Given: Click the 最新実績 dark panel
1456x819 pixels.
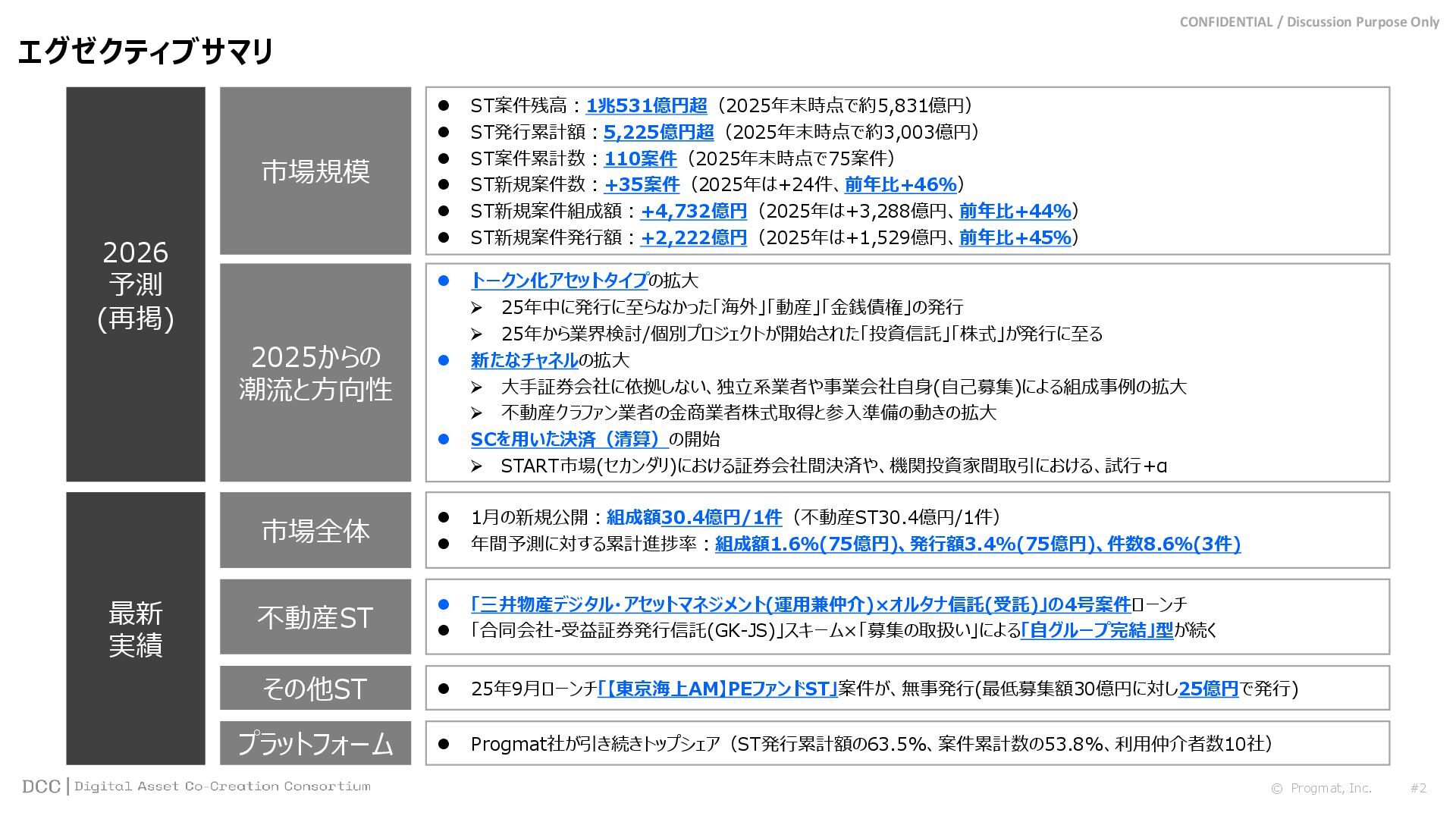Looking at the screenshot, I should pos(136,628).
